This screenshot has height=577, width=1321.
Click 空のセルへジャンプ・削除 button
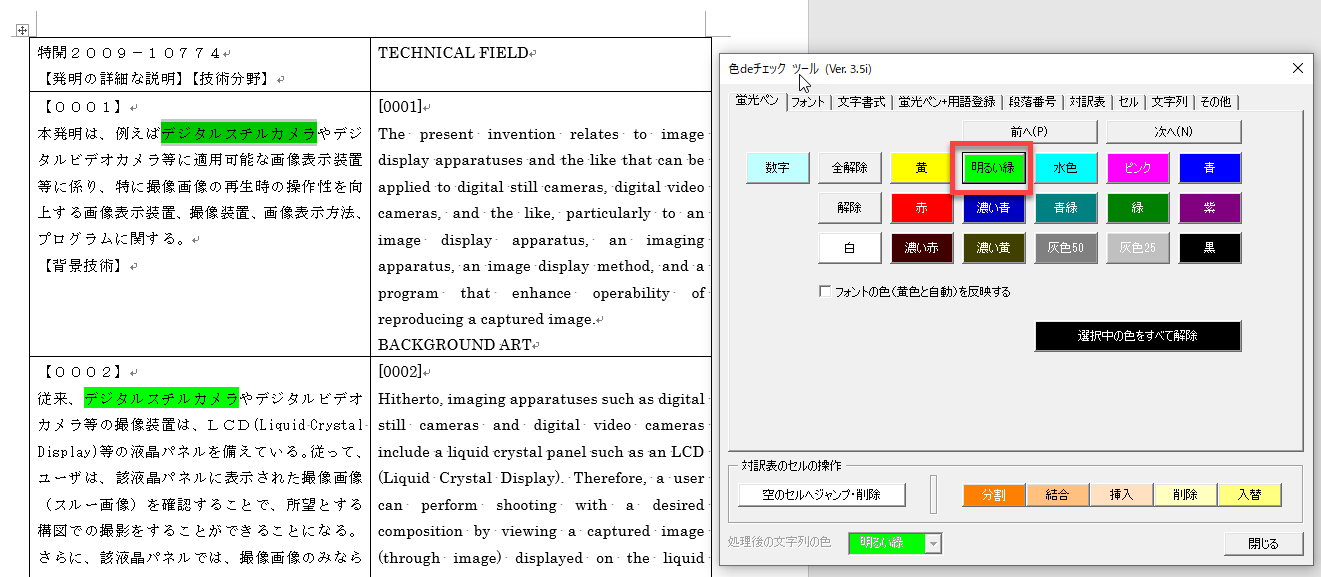822,495
